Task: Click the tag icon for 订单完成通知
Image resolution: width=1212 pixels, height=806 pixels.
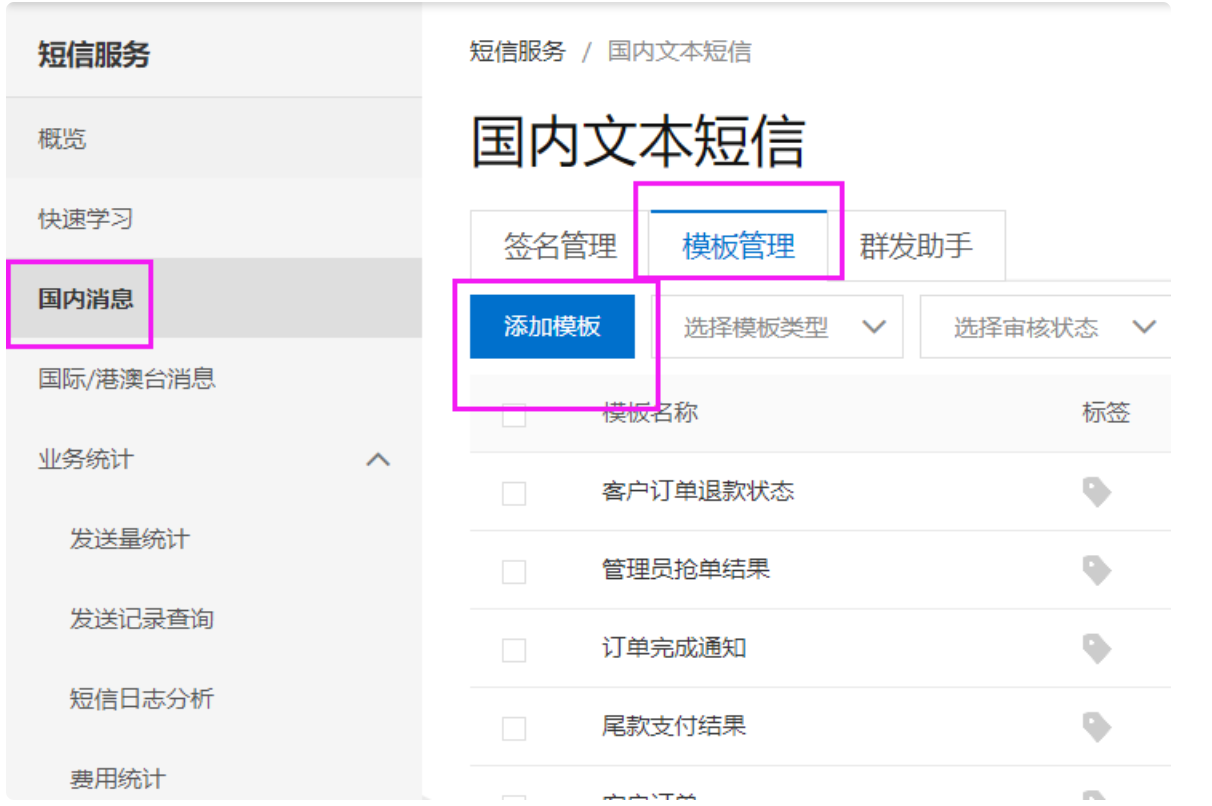Action: pos(1097,648)
